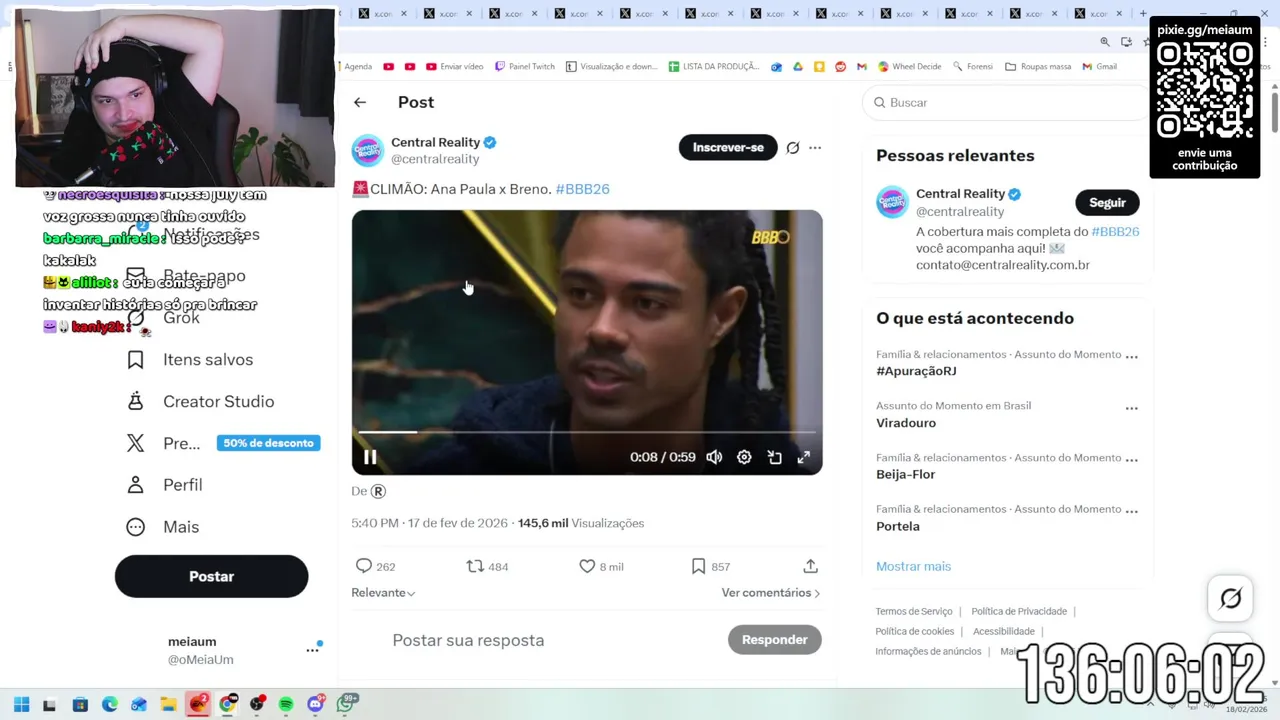
Task: Open more options for #ApuraçãoRJ trend
Action: pos(1131,356)
